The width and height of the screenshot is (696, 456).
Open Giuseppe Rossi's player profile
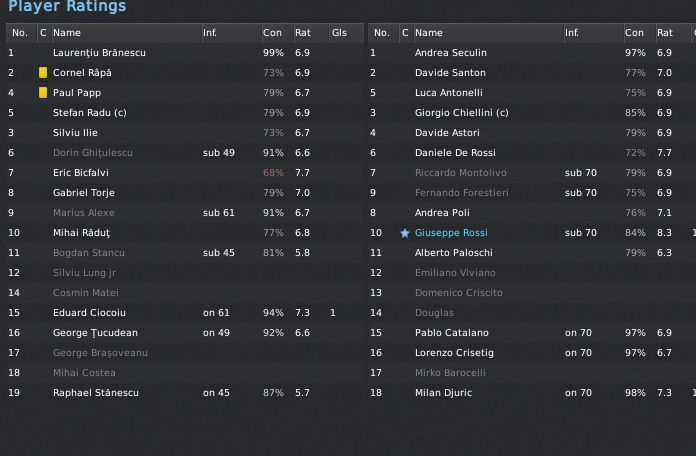click(451, 233)
